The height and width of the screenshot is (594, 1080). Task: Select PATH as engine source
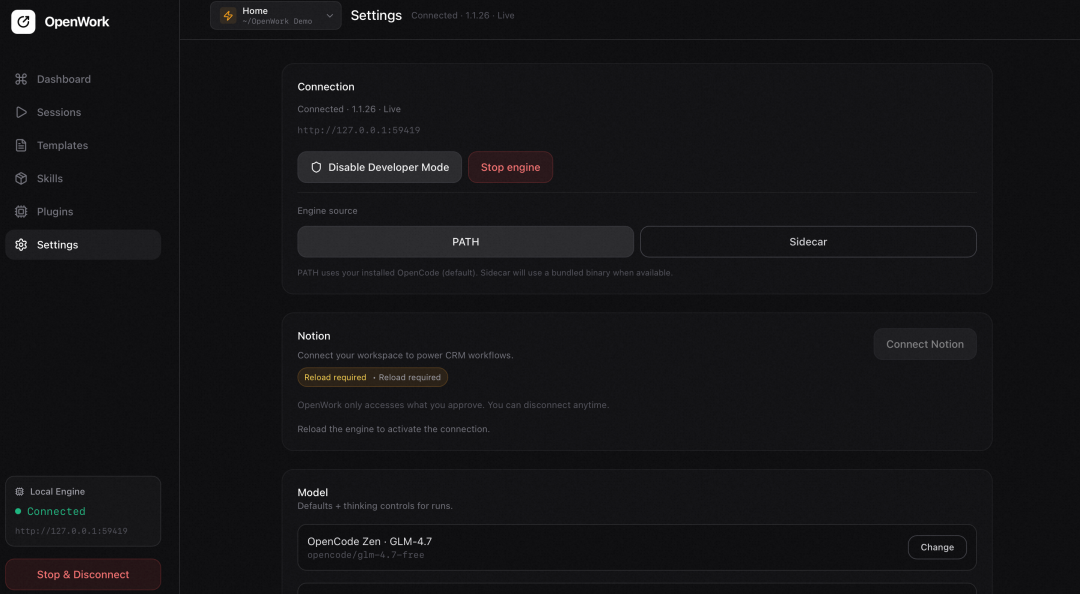click(x=465, y=242)
